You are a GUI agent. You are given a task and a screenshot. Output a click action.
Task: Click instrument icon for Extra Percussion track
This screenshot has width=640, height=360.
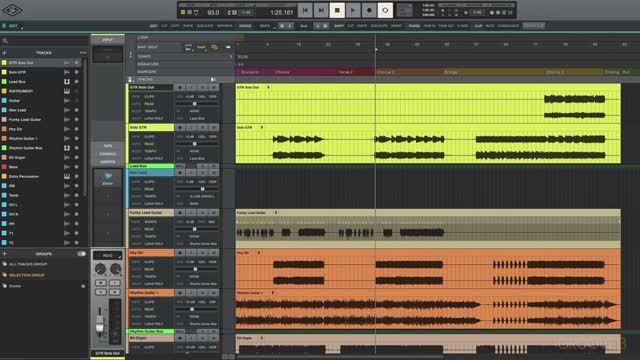click(67, 176)
